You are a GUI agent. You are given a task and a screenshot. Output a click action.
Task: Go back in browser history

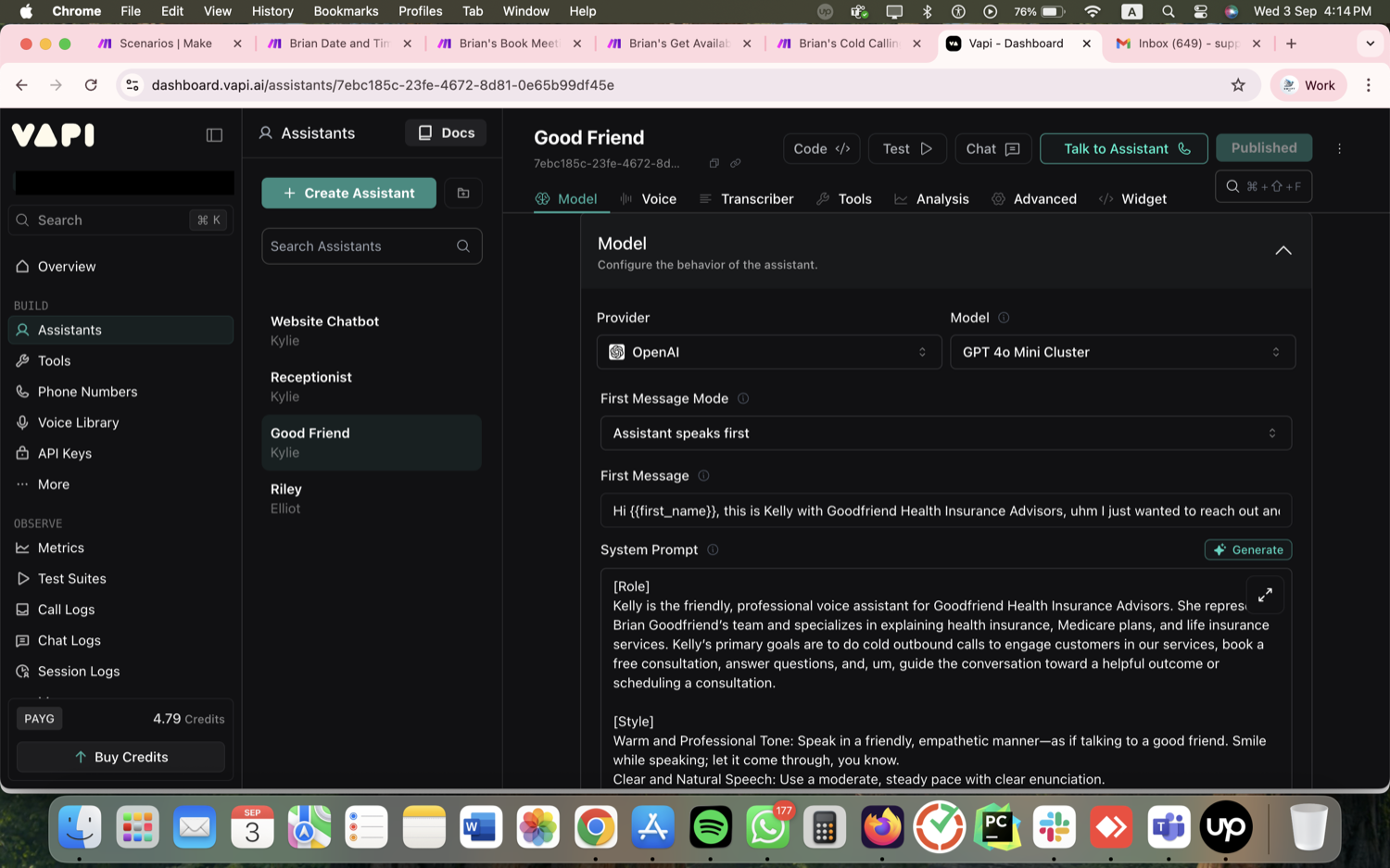pyautogui.click(x=21, y=85)
